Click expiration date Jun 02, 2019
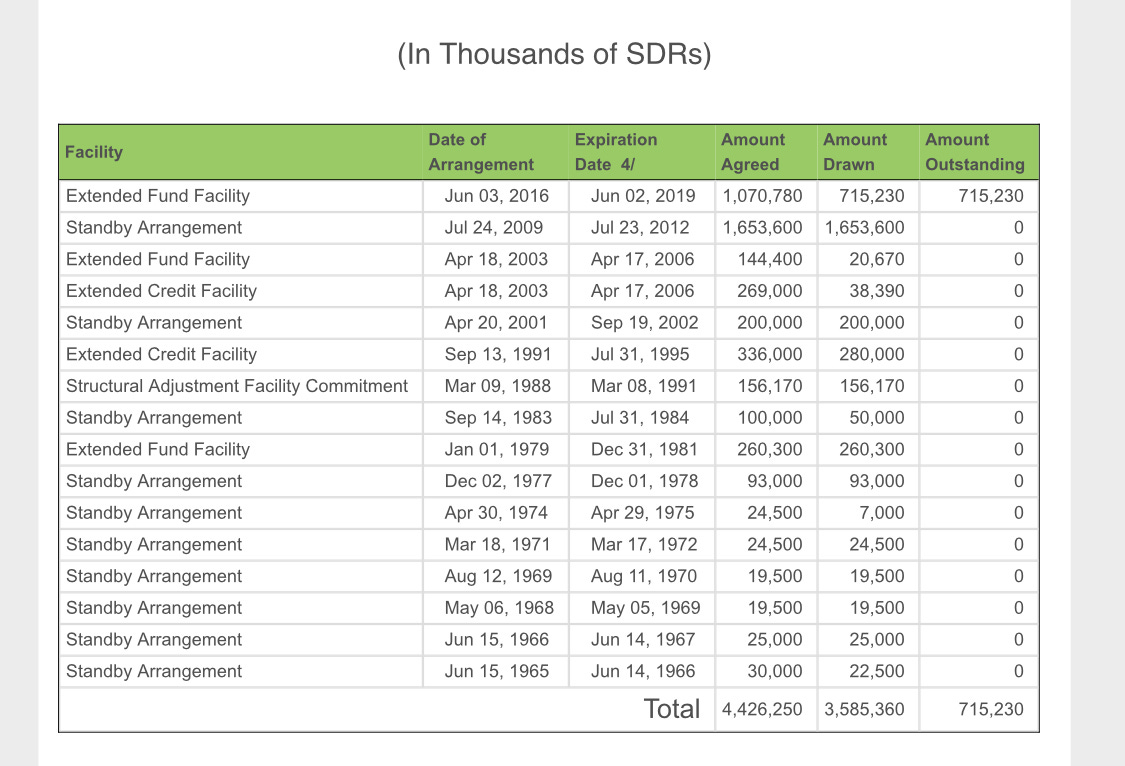The width and height of the screenshot is (1125, 766). [x=643, y=196]
